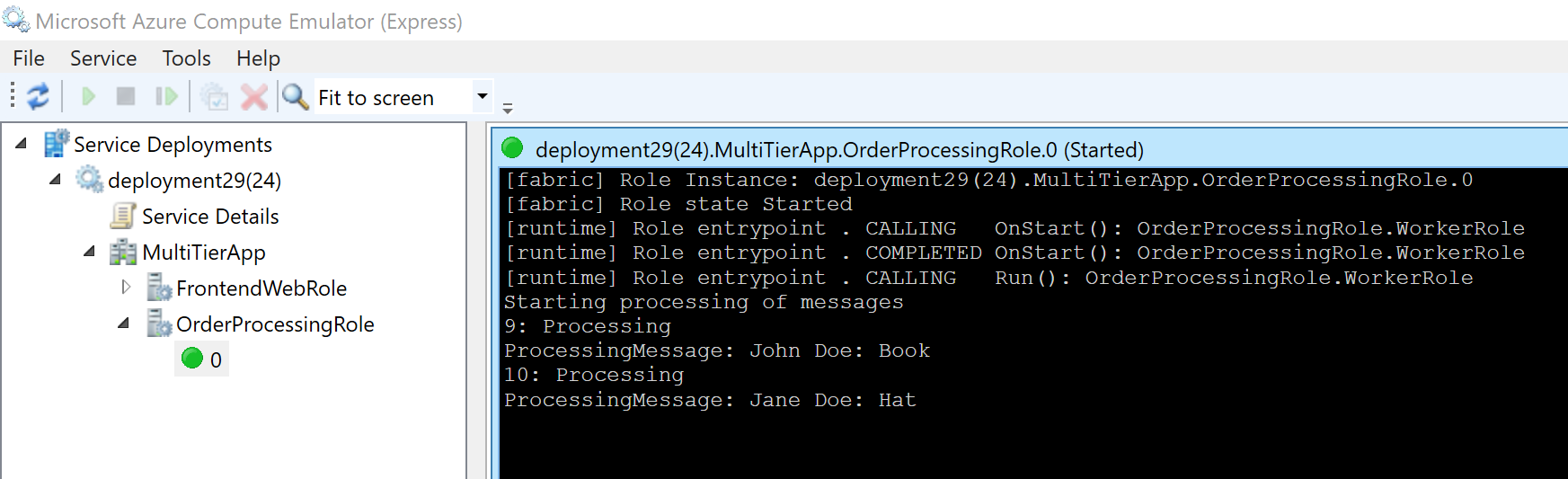Image resolution: width=1568 pixels, height=479 pixels.
Task: Open toolbar overflow options arrow
Action: coord(508,108)
